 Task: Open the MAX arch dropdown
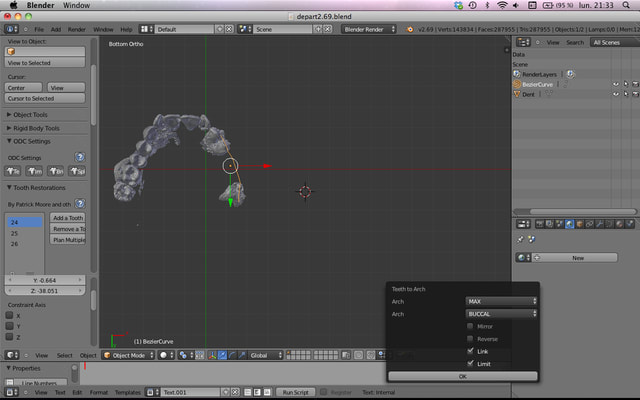[x=501, y=301]
